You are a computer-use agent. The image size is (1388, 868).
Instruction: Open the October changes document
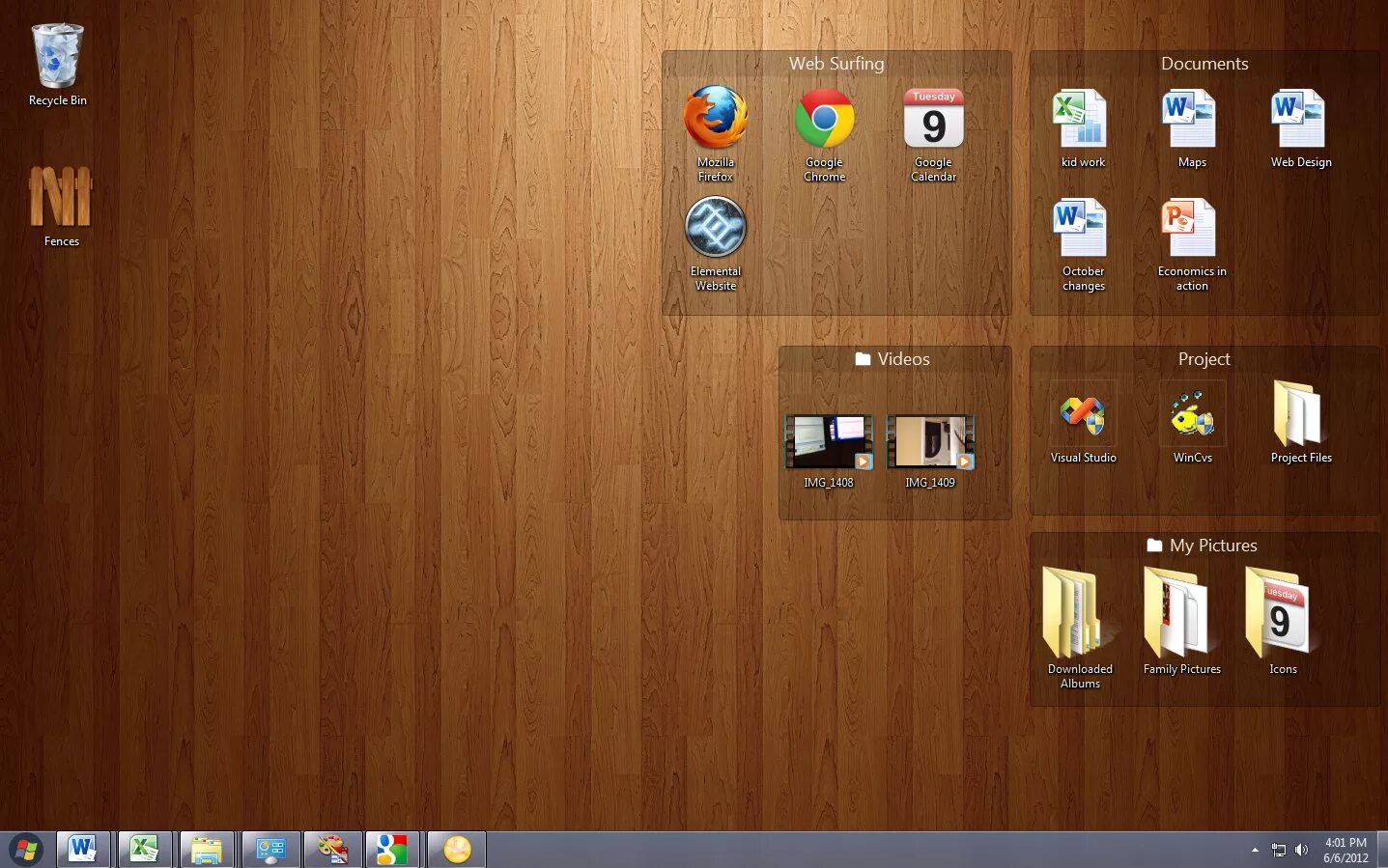pos(1083,243)
